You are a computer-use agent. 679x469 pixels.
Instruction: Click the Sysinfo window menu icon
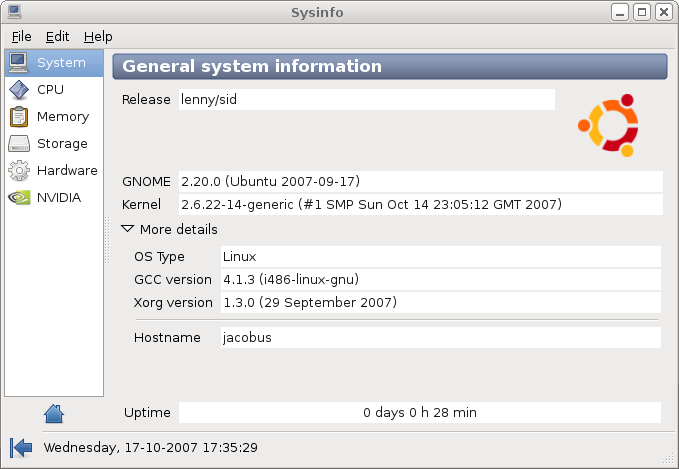point(14,12)
